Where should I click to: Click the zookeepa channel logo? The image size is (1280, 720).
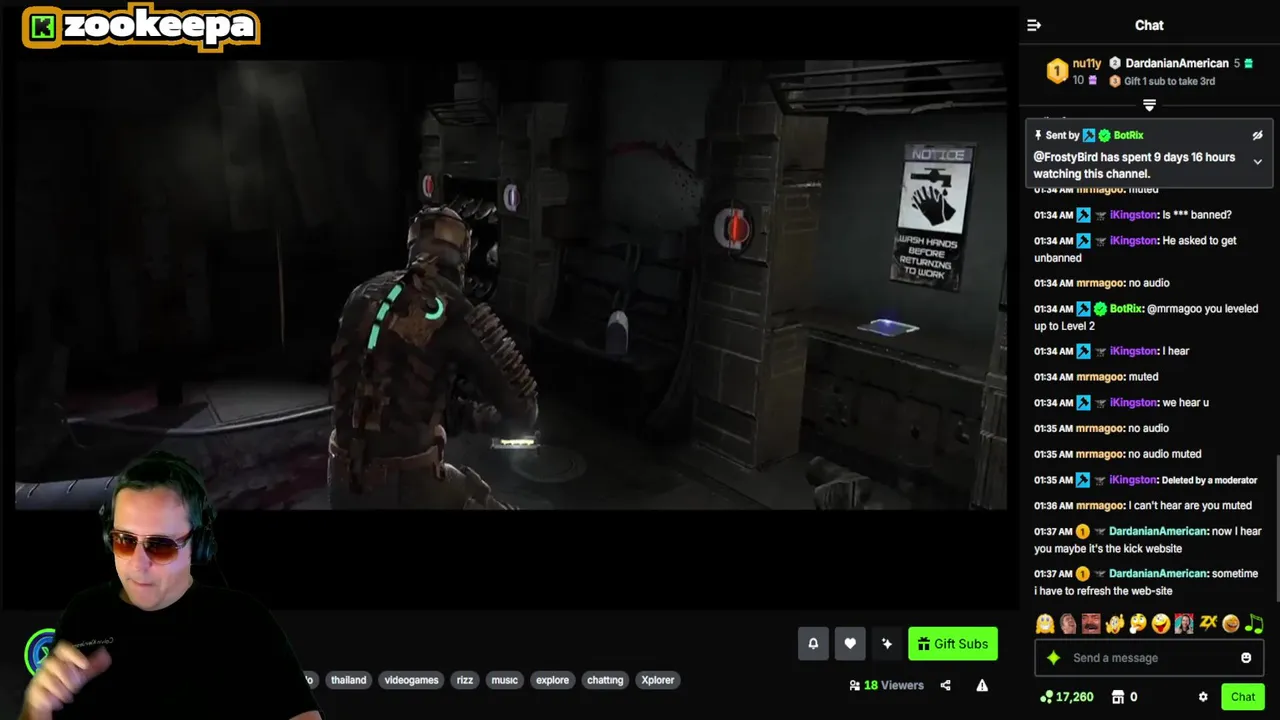coord(141,27)
